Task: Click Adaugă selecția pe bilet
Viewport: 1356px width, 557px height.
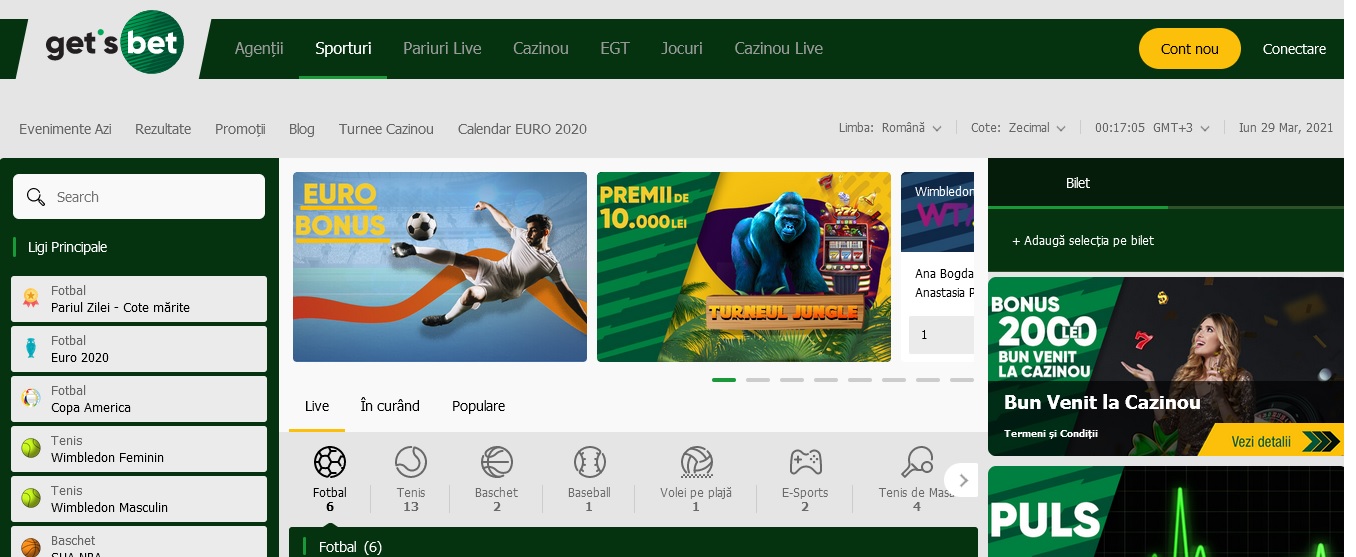Action: (x=1083, y=241)
